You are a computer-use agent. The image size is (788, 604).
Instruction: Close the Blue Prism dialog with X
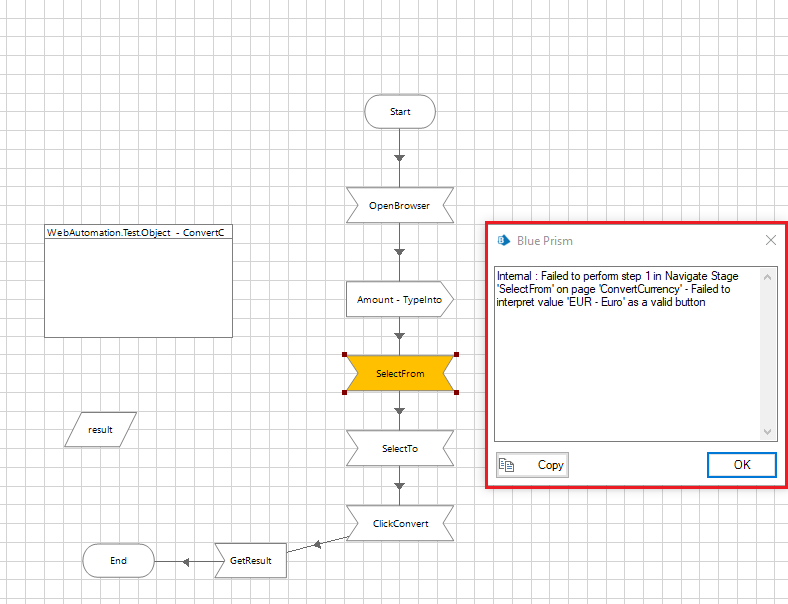click(x=771, y=240)
